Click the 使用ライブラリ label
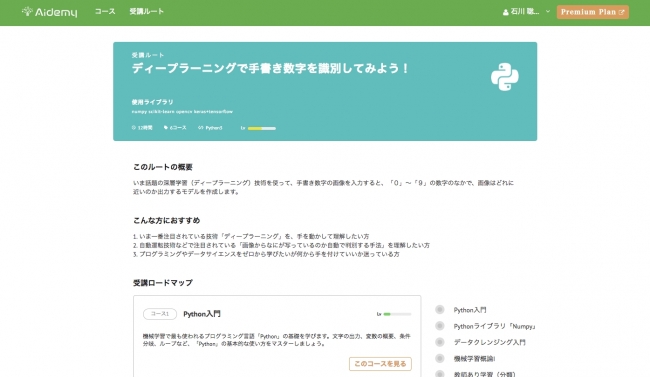Viewport: 650px width, 377px height. [x=152, y=102]
